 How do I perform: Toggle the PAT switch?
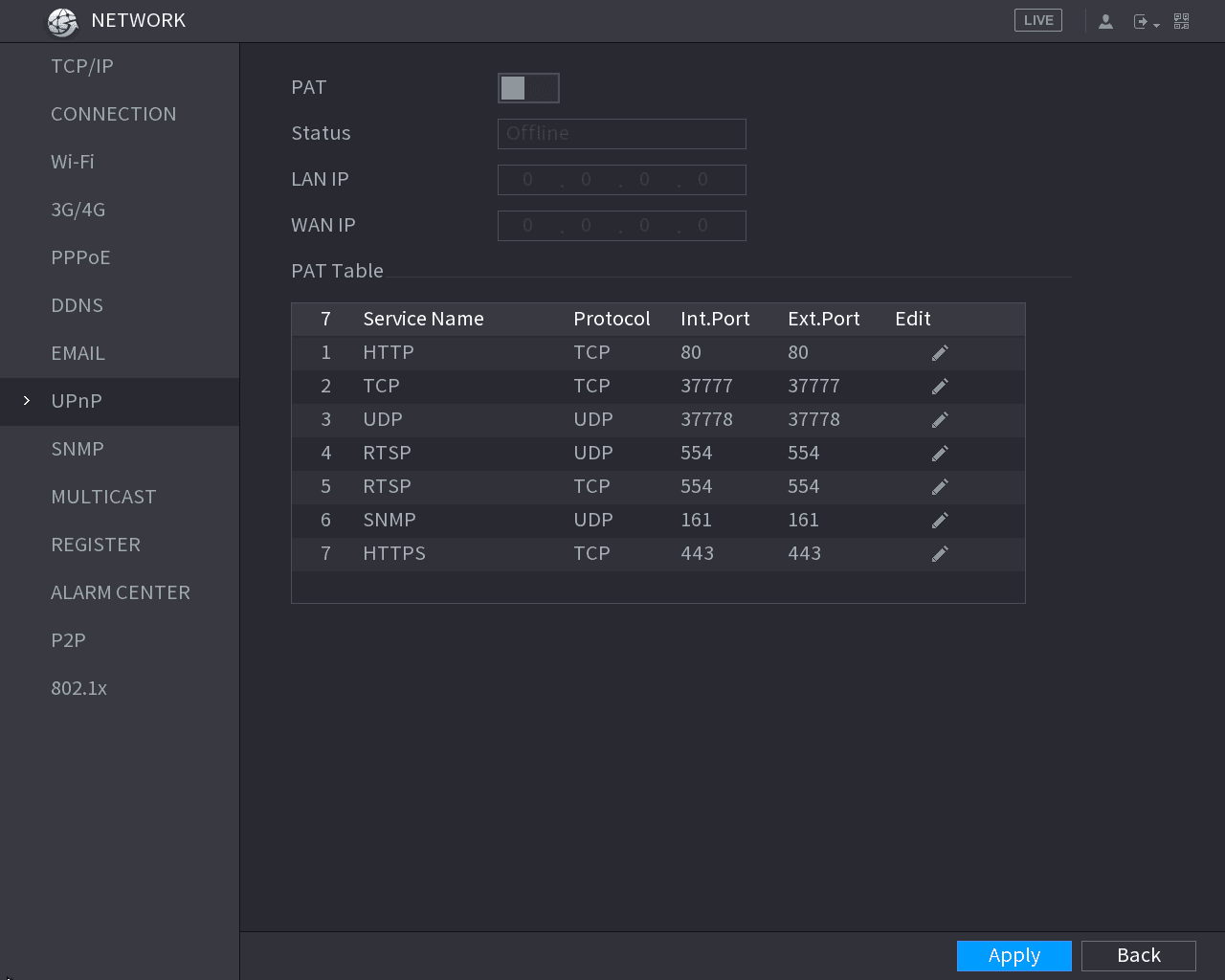(528, 88)
